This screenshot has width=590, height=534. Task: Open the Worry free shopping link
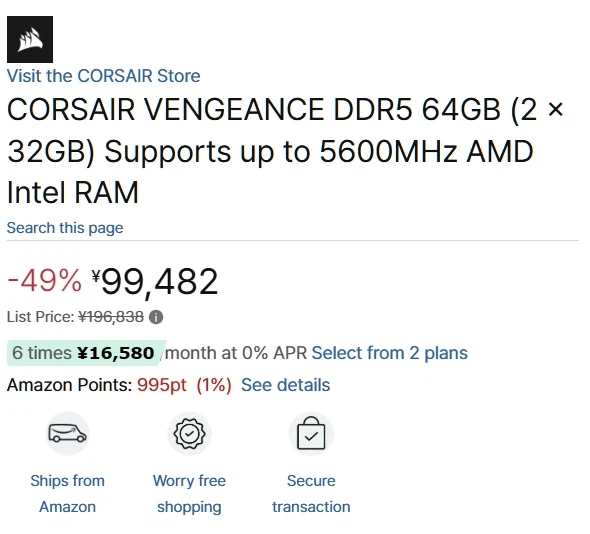point(189,494)
